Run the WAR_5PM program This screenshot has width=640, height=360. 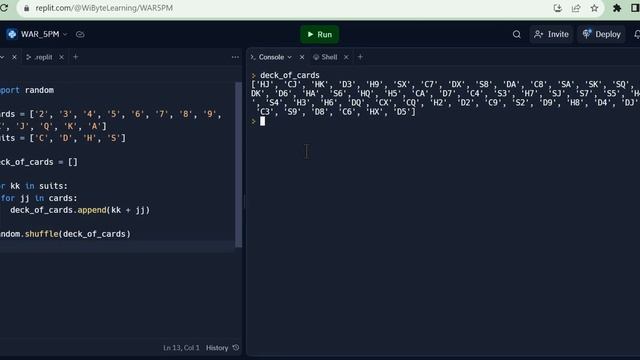click(x=319, y=34)
